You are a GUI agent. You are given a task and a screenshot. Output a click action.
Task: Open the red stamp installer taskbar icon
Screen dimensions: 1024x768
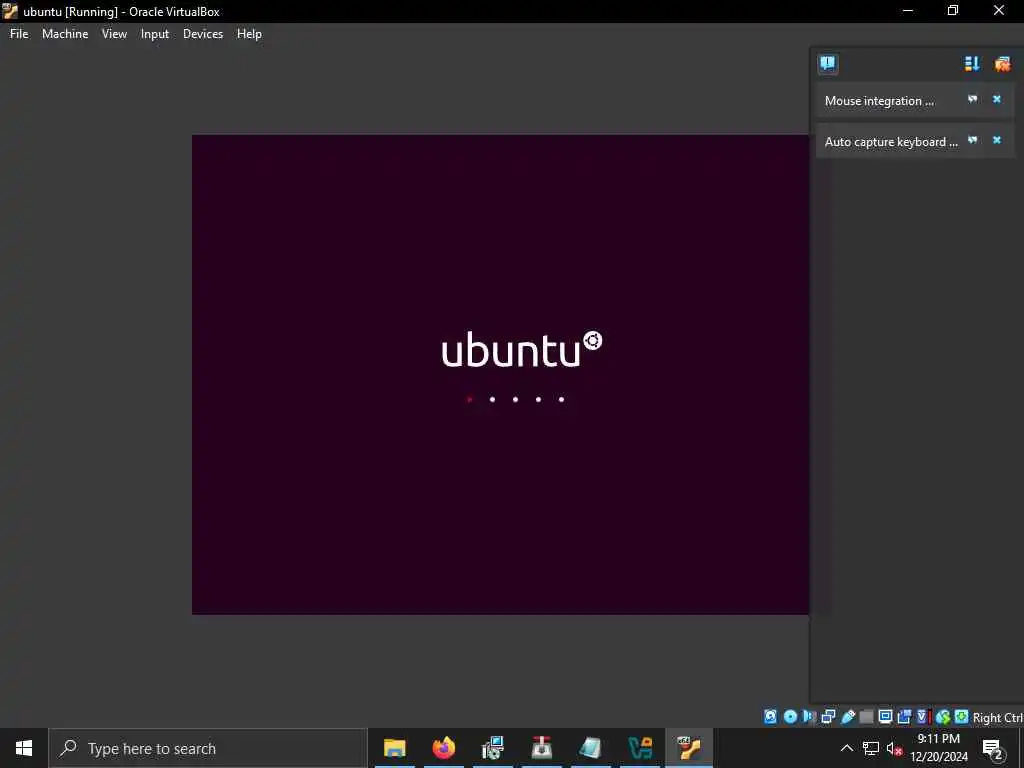[x=541, y=748]
